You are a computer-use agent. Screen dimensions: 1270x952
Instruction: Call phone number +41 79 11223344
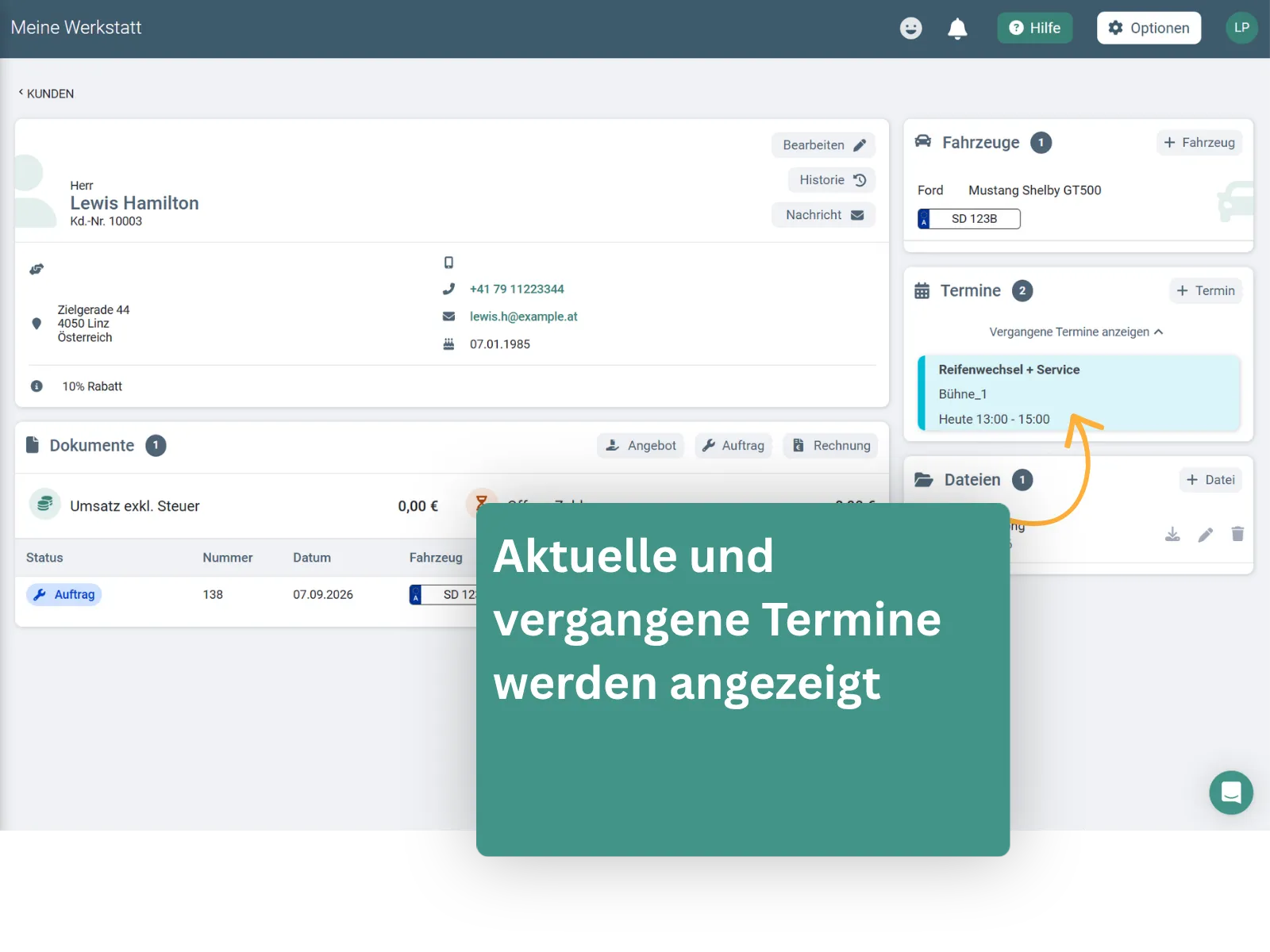coord(517,289)
